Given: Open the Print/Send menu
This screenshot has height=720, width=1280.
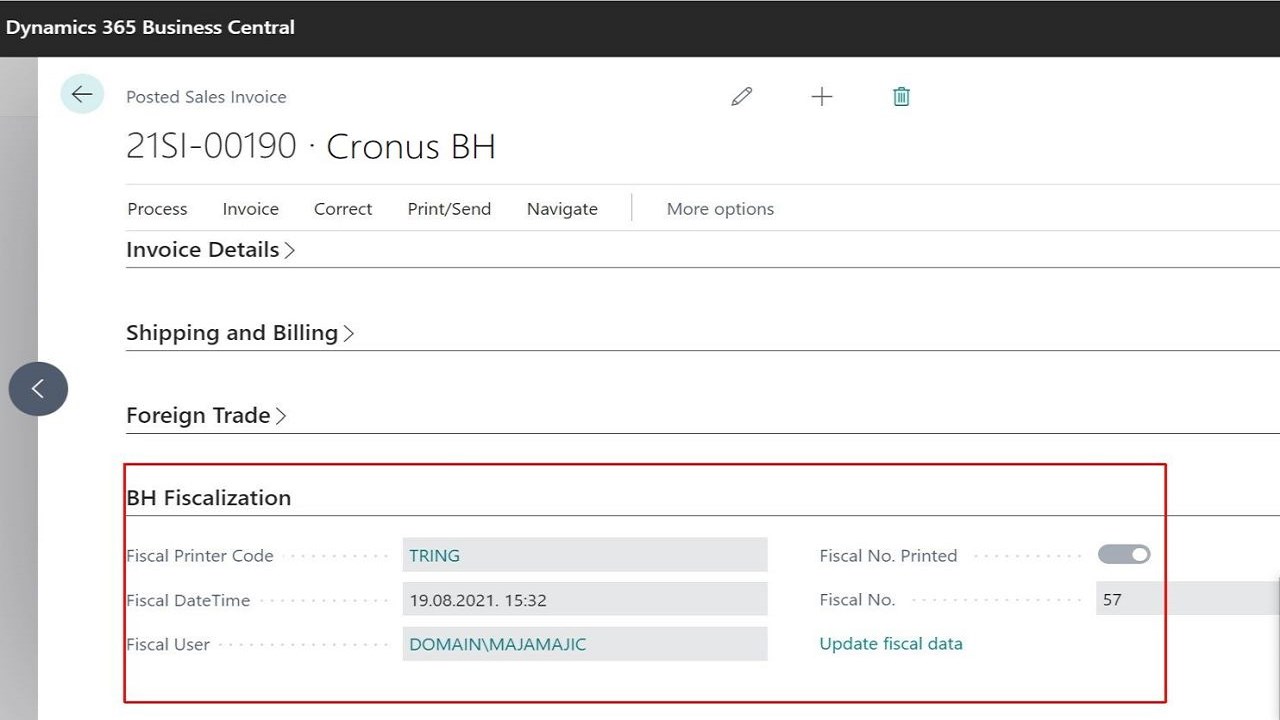Looking at the screenshot, I should click(x=449, y=209).
